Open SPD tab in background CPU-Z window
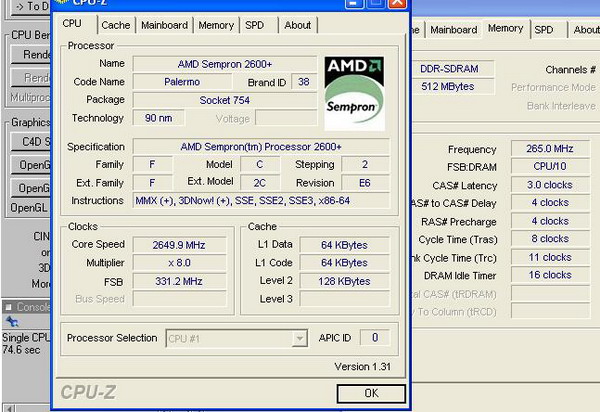The height and width of the screenshot is (412, 600). click(544, 30)
